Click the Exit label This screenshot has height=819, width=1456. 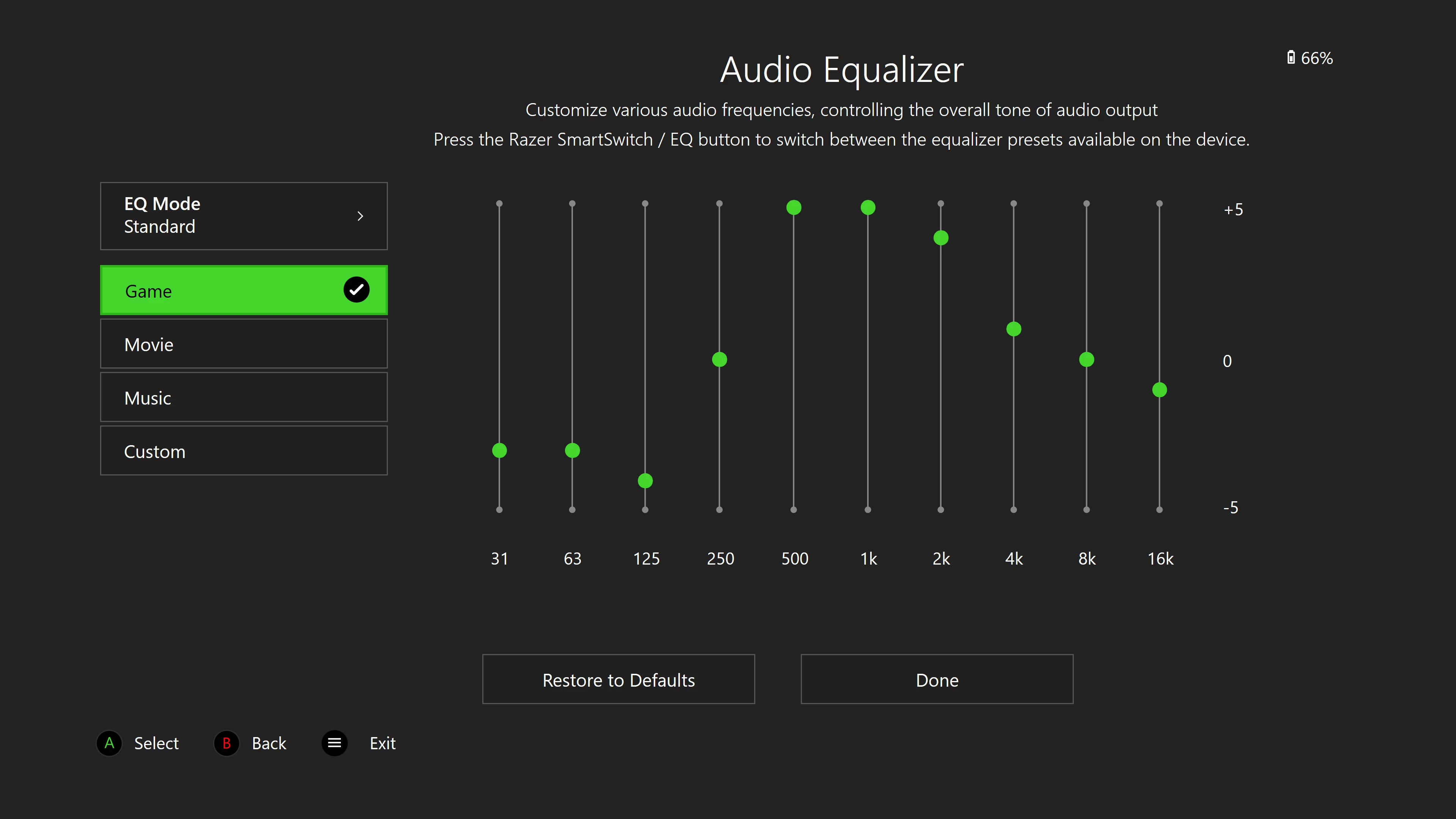383,743
